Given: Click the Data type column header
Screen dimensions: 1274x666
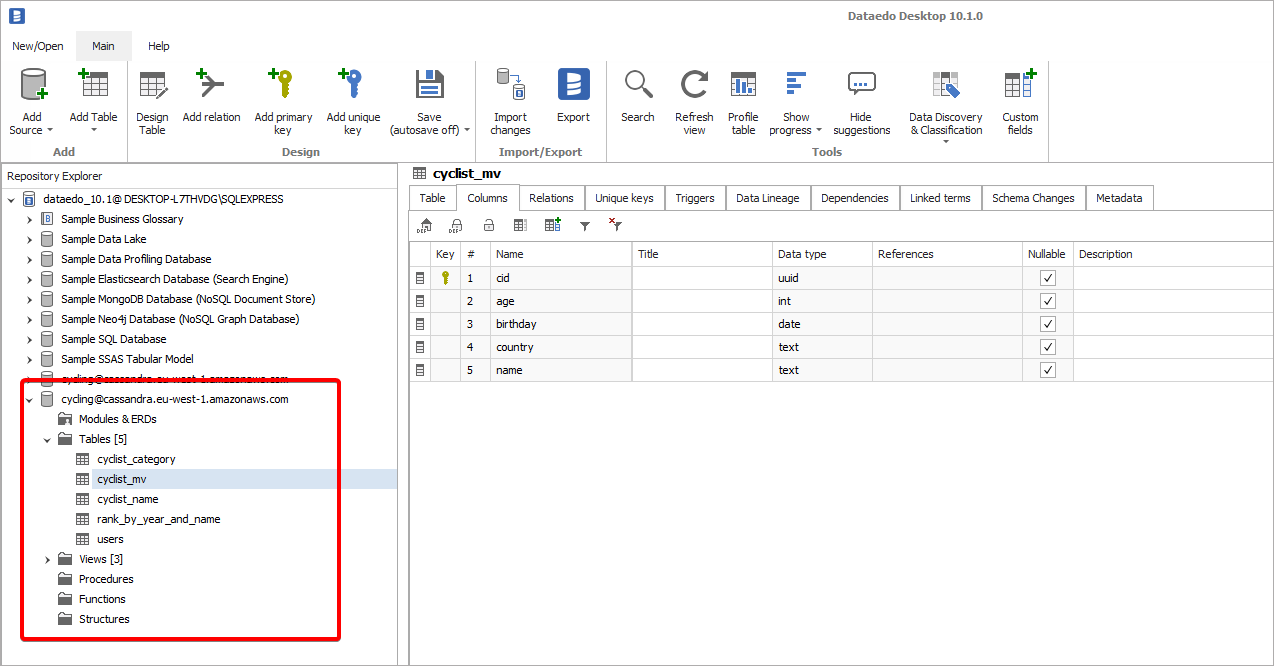Looking at the screenshot, I should (802, 254).
